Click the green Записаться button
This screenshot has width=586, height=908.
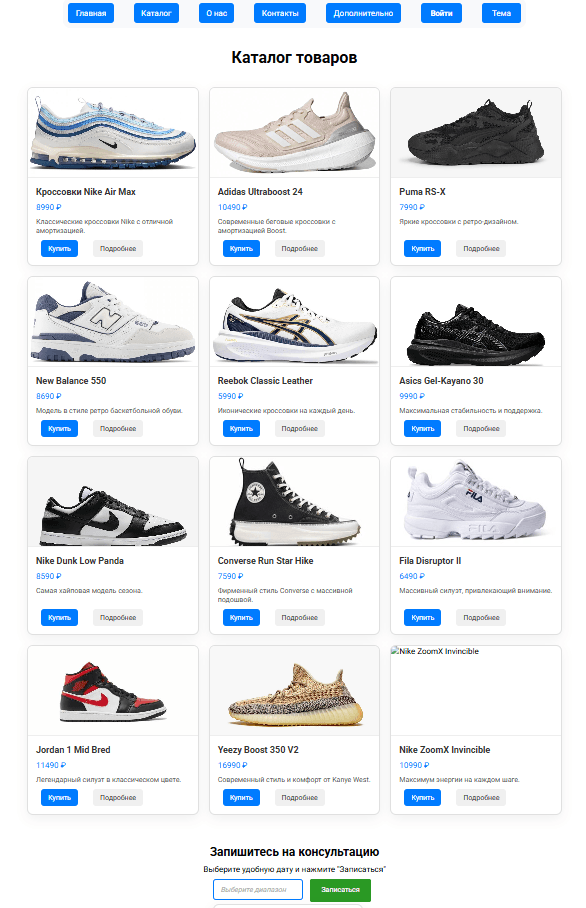click(340, 889)
